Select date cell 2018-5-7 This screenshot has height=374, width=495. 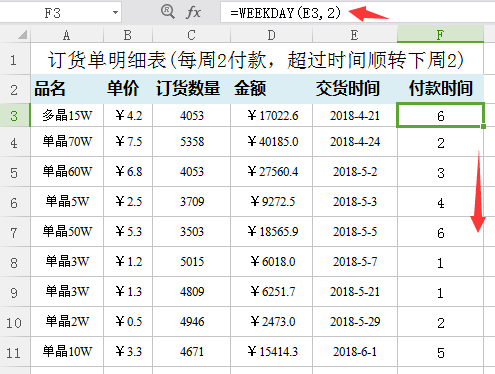[x=355, y=261]
